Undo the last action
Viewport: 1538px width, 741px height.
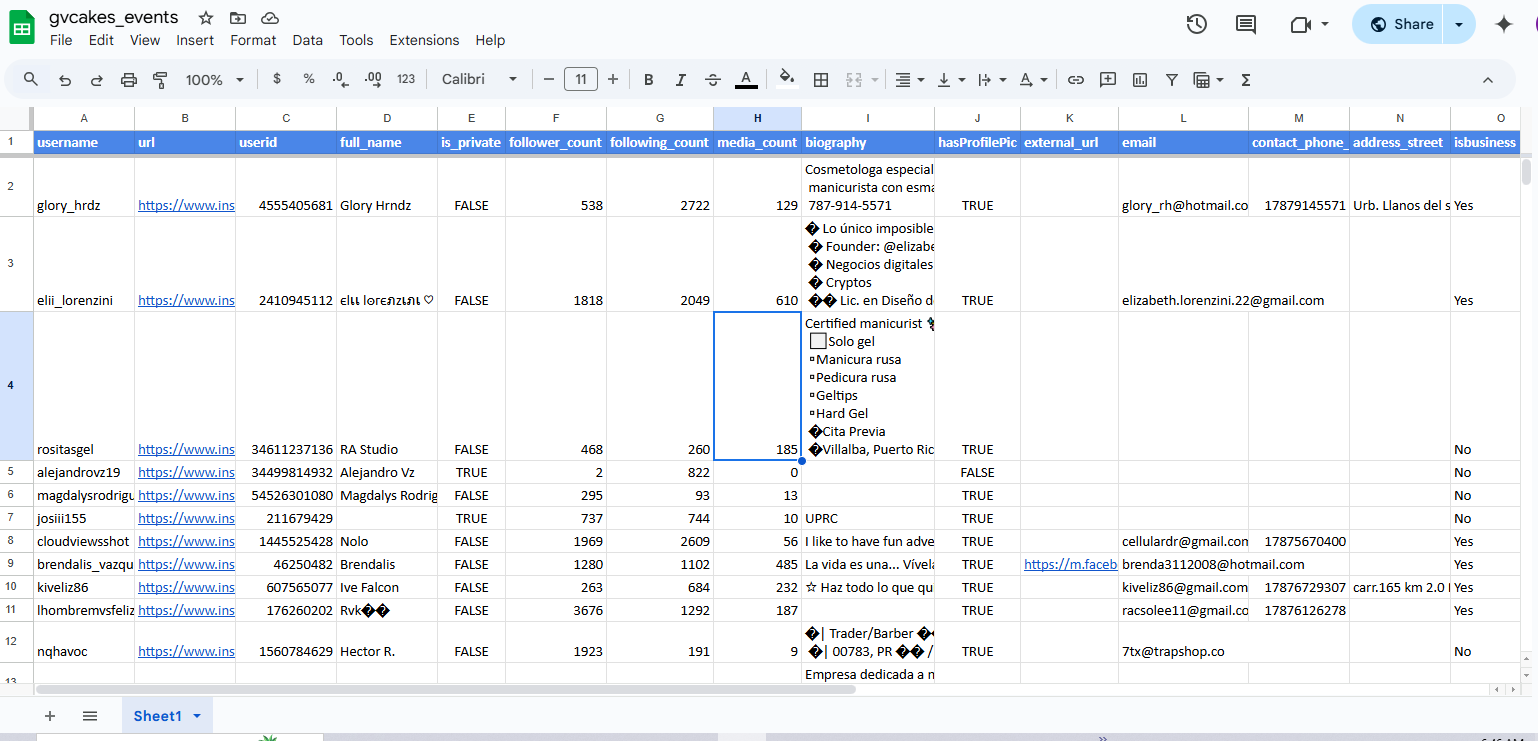65,79
